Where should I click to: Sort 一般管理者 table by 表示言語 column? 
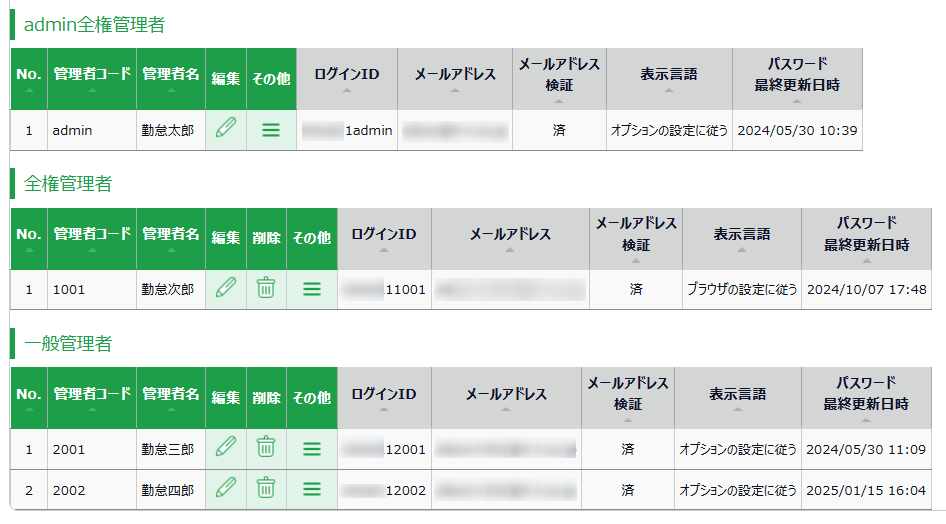click(x=738, y=398)
